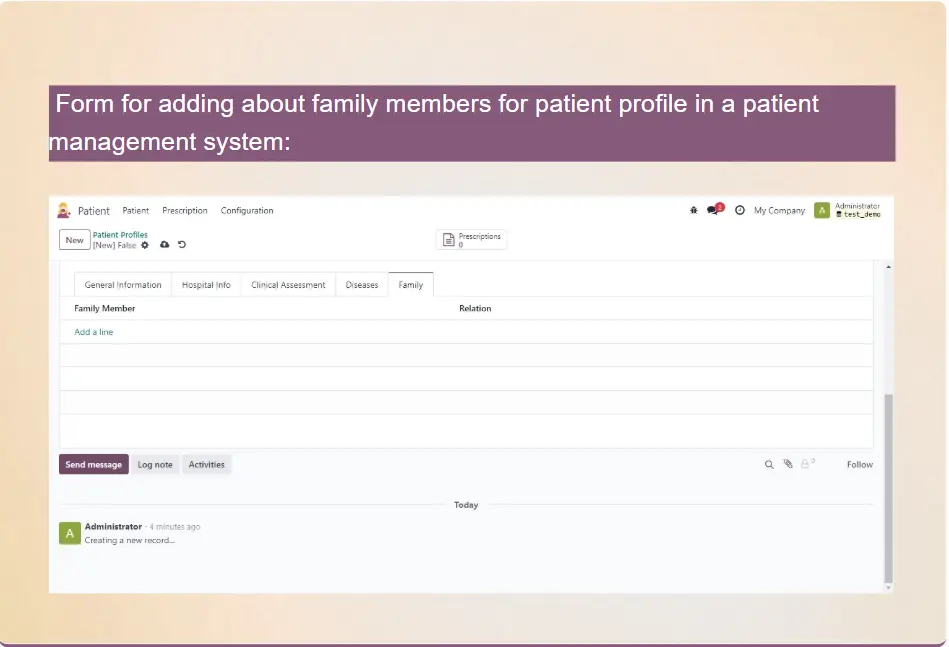Expand the My Company switcher
949x647 pixels.
click(779, 210)
